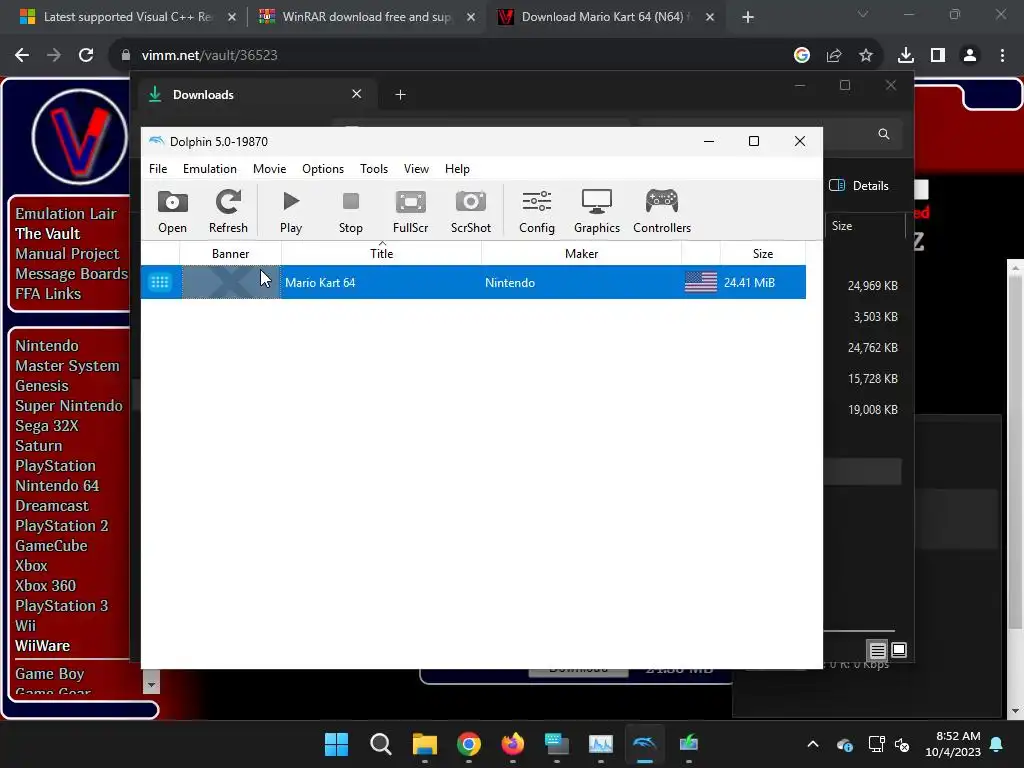Sort game list by Size column
This screenshot has height=768, width=1024.
(x=763, y=253)
